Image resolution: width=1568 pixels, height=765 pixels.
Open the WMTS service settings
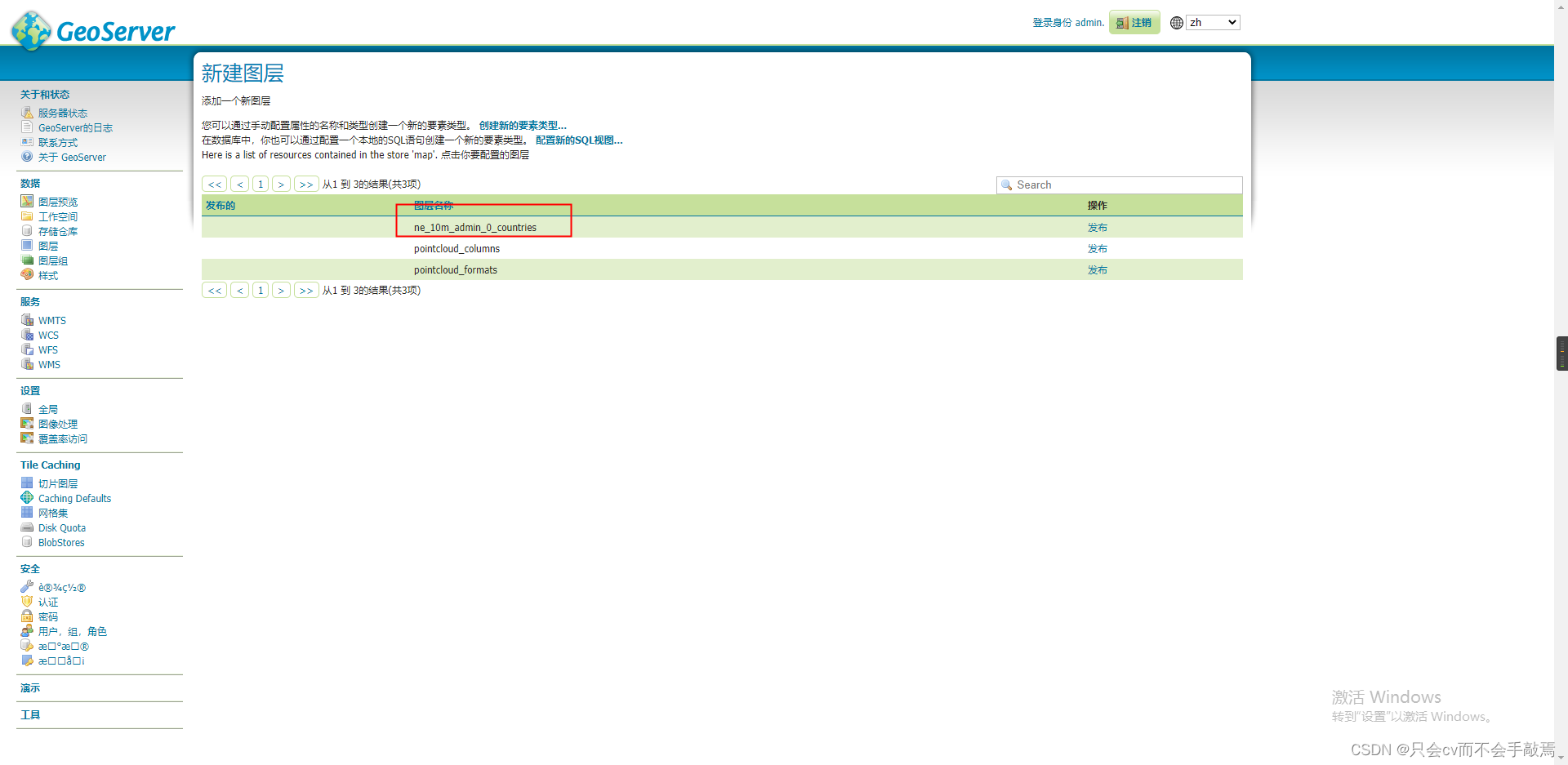pyautogui.click(x=51, y=320)
